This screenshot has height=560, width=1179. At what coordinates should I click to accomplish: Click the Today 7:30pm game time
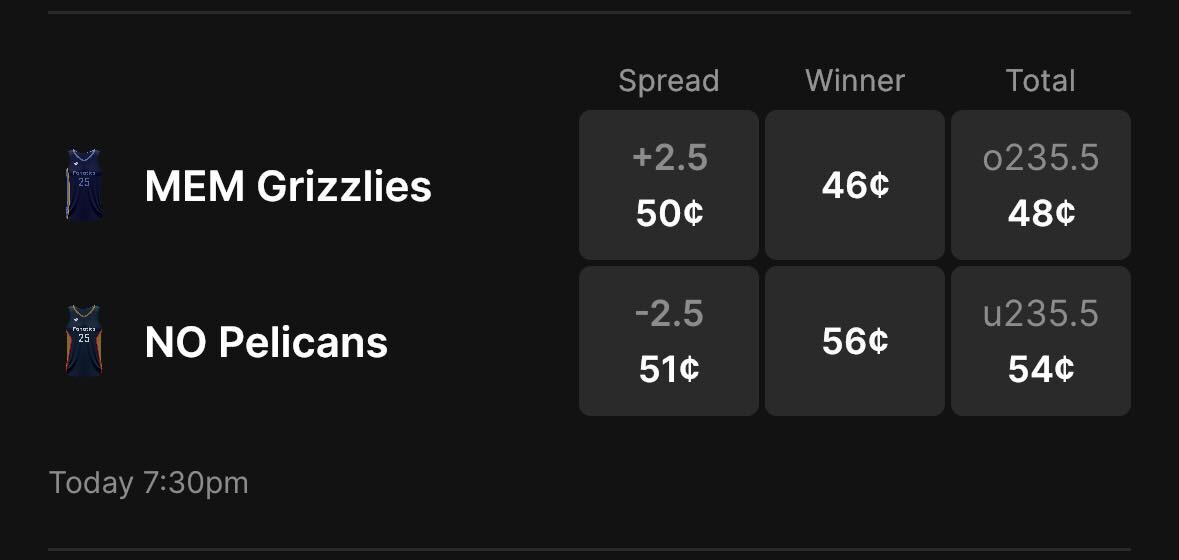tap(148, 483)
